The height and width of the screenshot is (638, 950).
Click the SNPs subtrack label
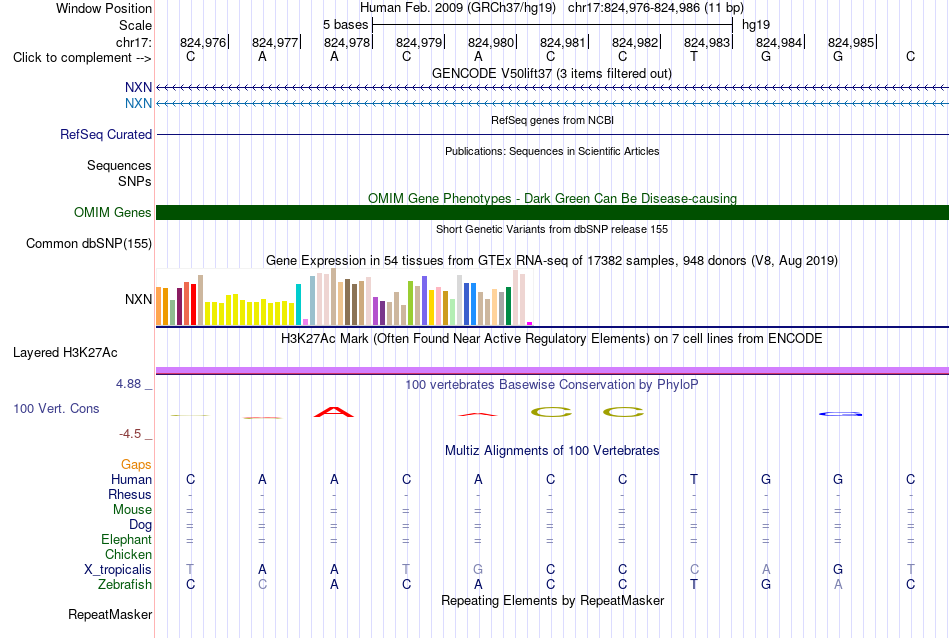[x=135, y=181]
